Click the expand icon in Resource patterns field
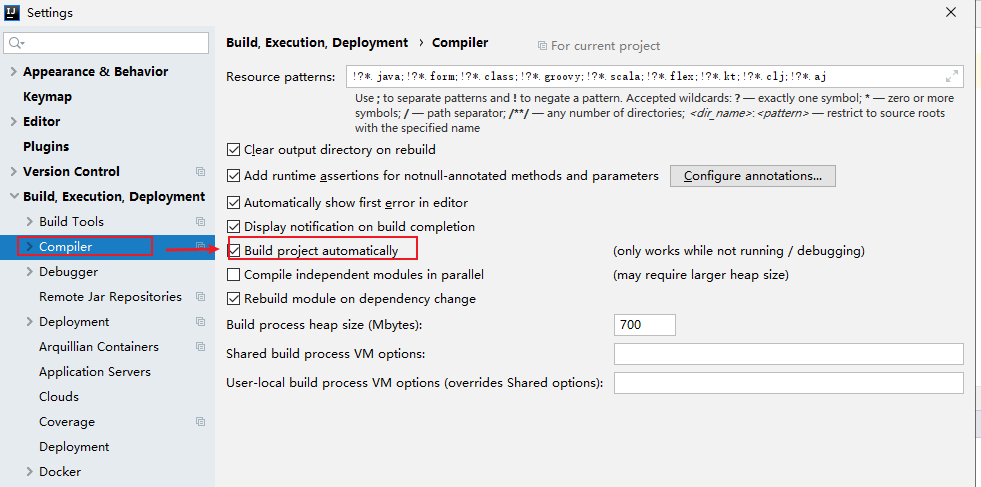 952,77
